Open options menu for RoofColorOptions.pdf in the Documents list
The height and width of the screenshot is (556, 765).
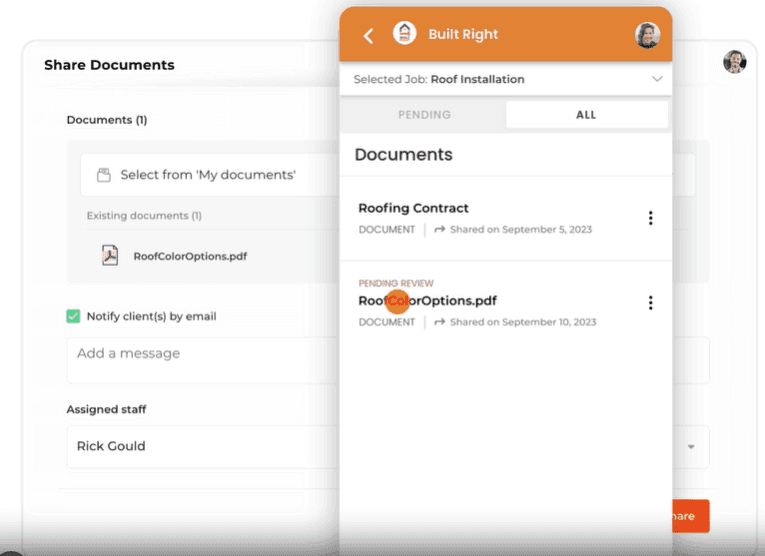coord(650,303)
